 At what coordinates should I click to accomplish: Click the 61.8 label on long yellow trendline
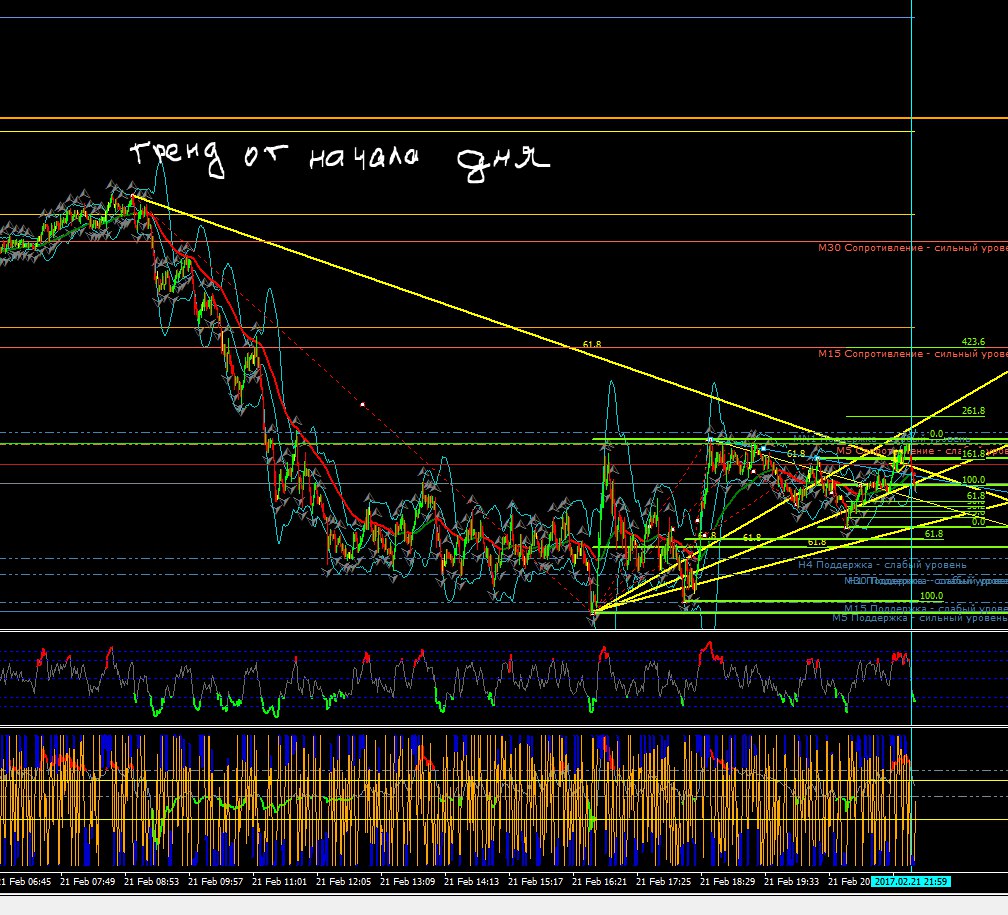coord(592,345)
